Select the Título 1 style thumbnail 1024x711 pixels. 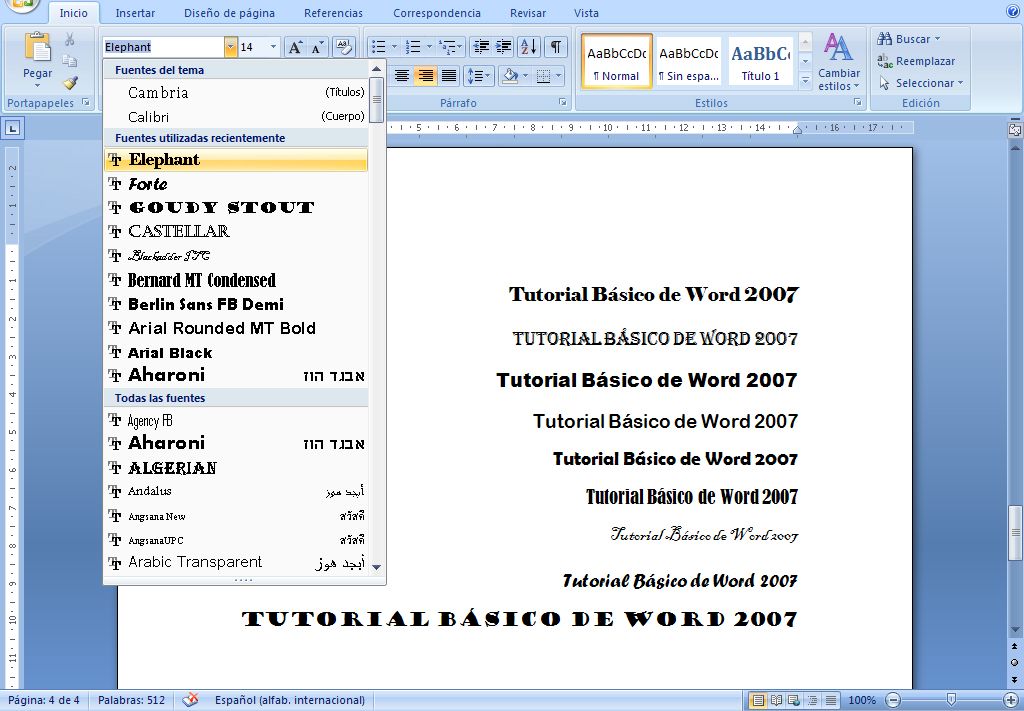(760, 62)
